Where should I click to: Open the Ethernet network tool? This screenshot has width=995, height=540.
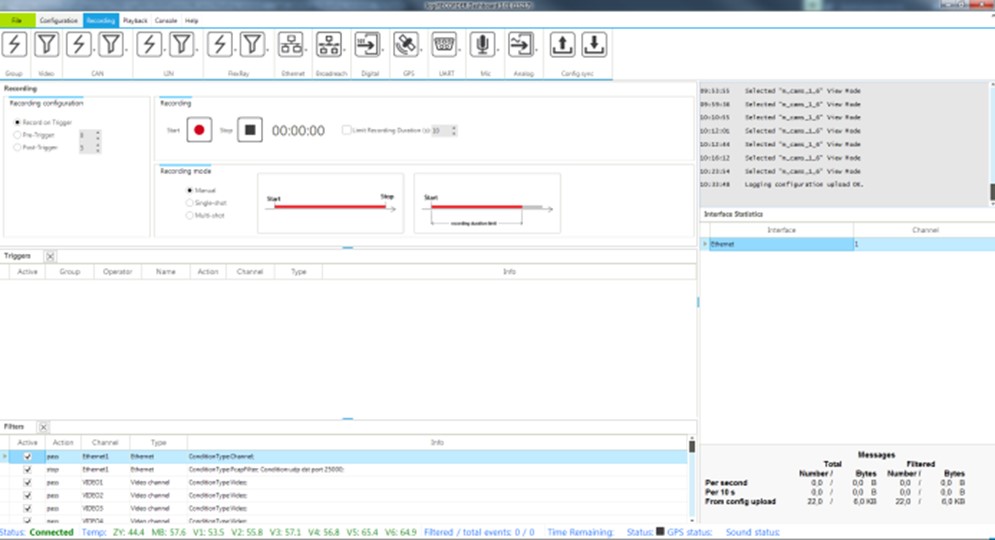click(291, 44)
